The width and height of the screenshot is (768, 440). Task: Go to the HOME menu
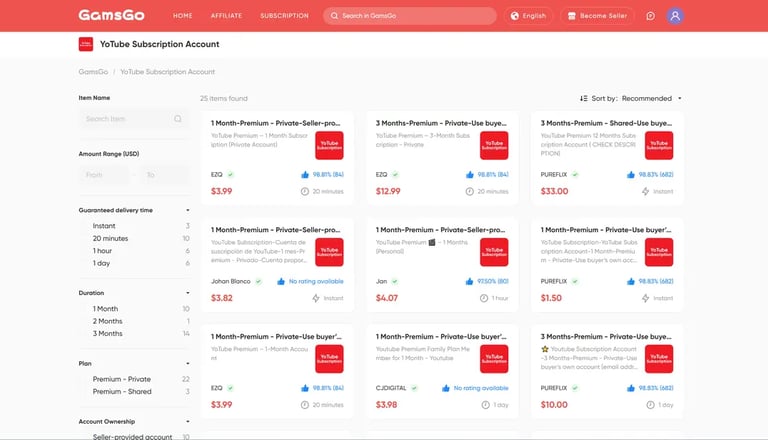pos(183,16)
